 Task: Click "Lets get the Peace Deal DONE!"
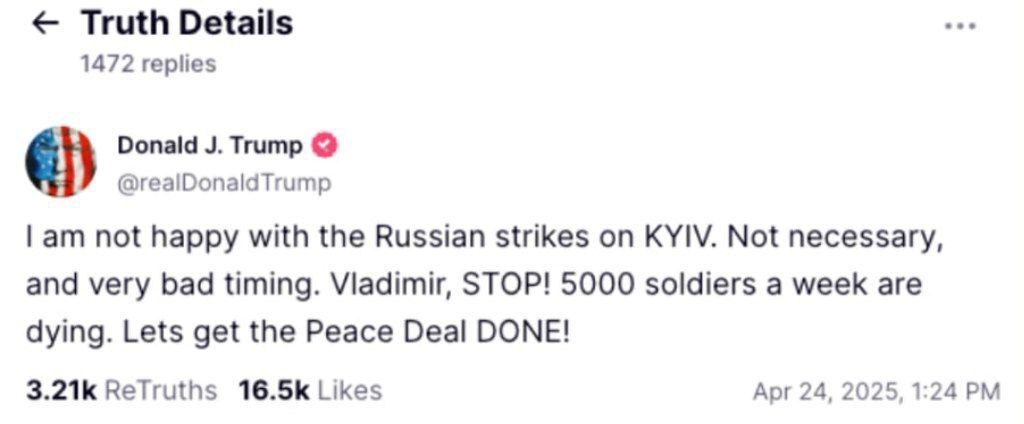tap(345, 331)
